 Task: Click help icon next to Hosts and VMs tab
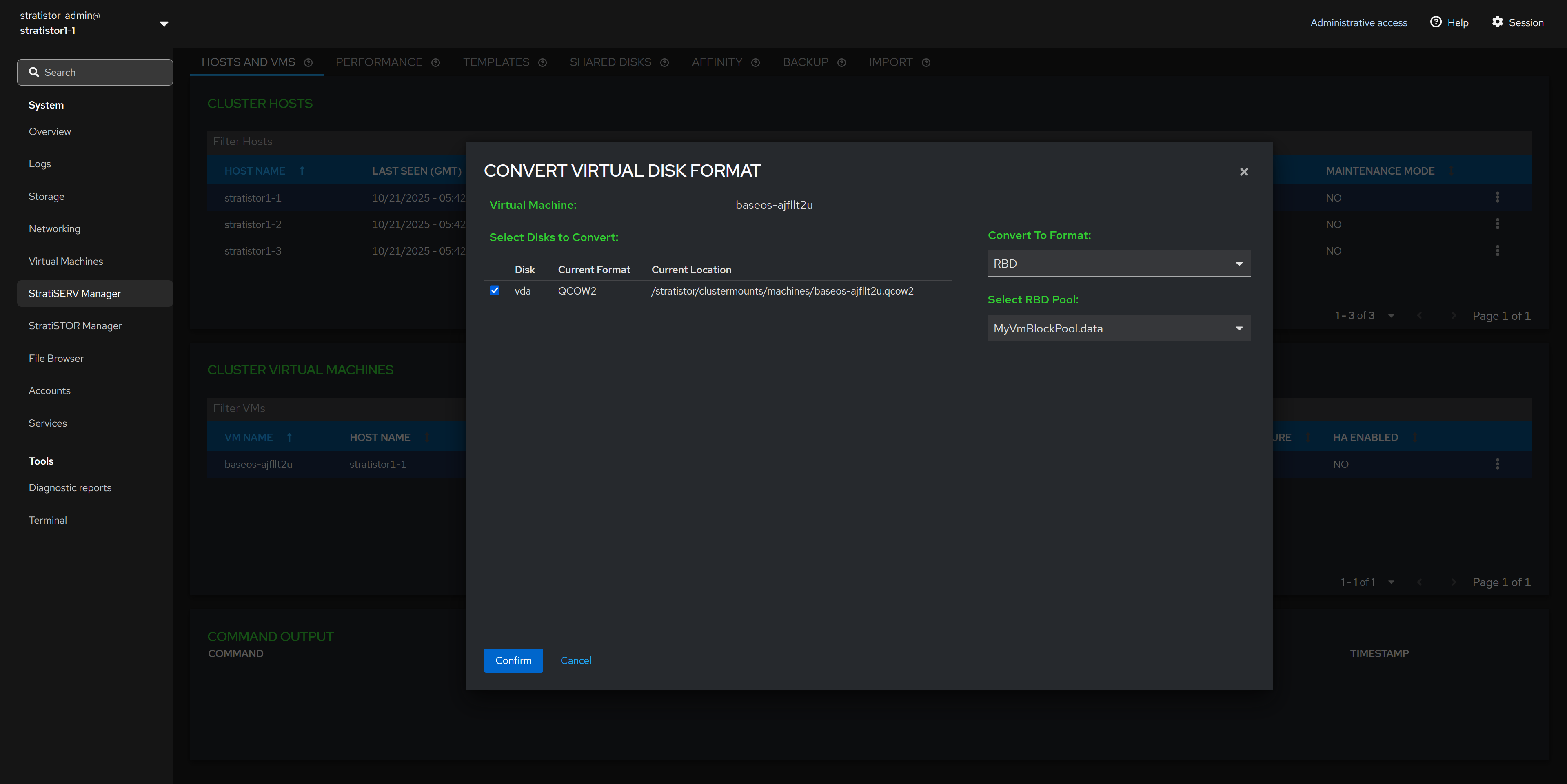309,63
